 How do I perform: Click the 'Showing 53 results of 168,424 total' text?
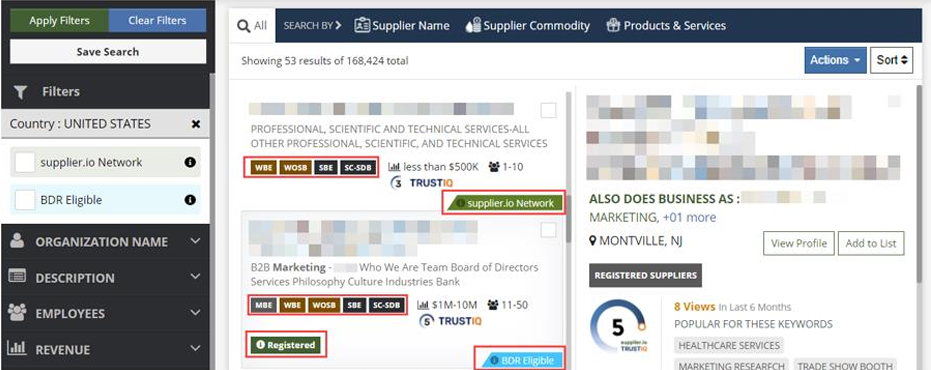[x=325, y=61]
